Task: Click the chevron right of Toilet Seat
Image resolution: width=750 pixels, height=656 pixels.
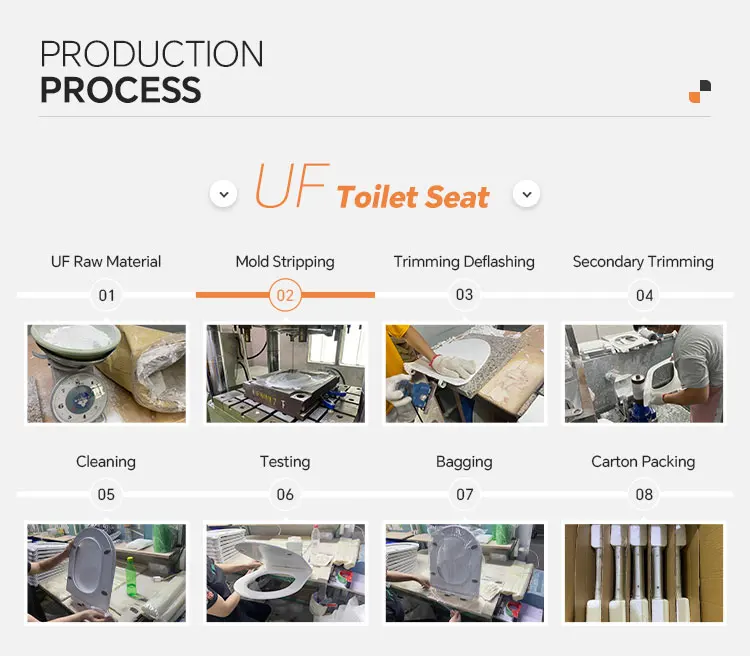Action: (526, 194)
